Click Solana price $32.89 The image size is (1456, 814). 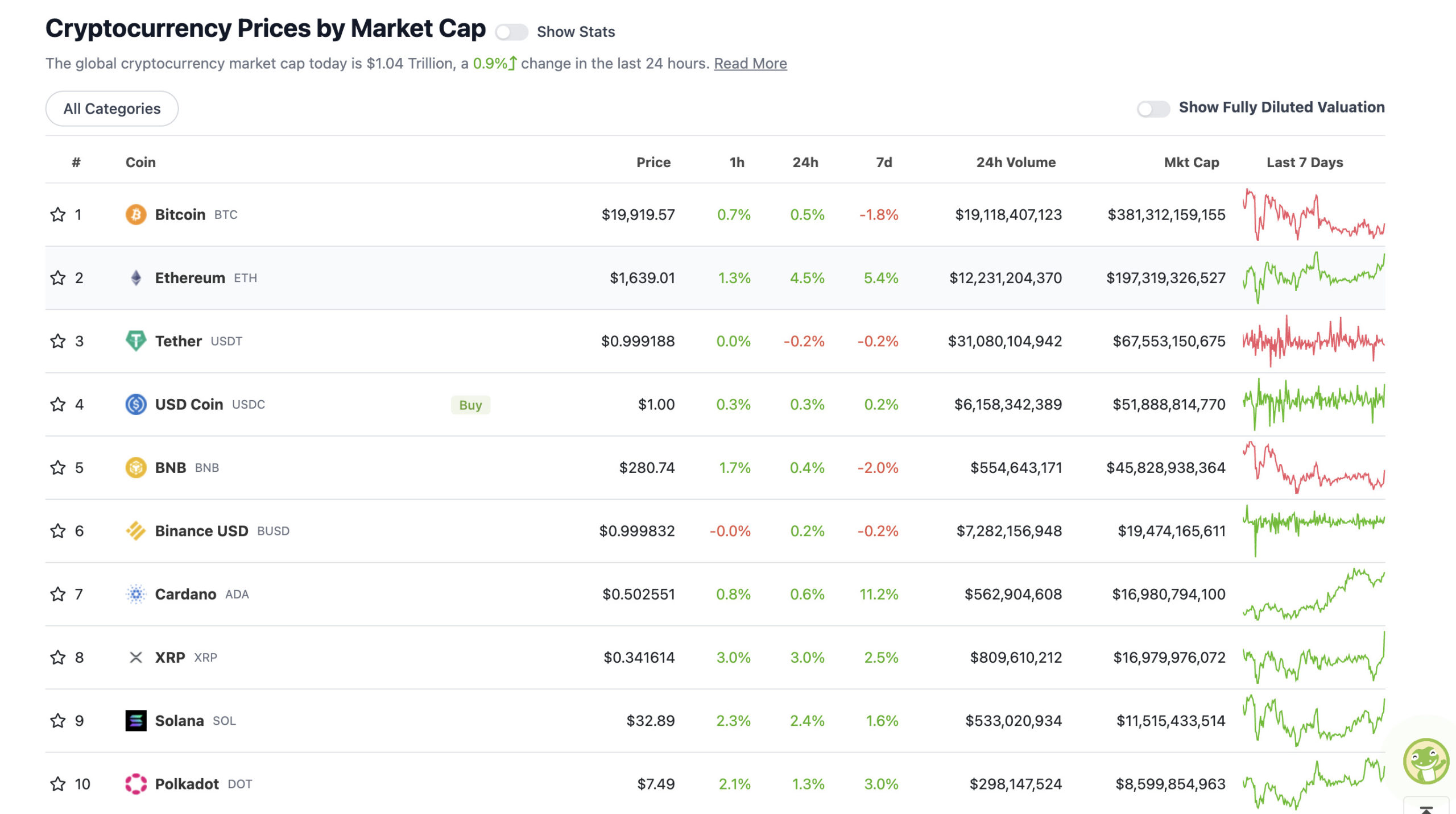651,720
